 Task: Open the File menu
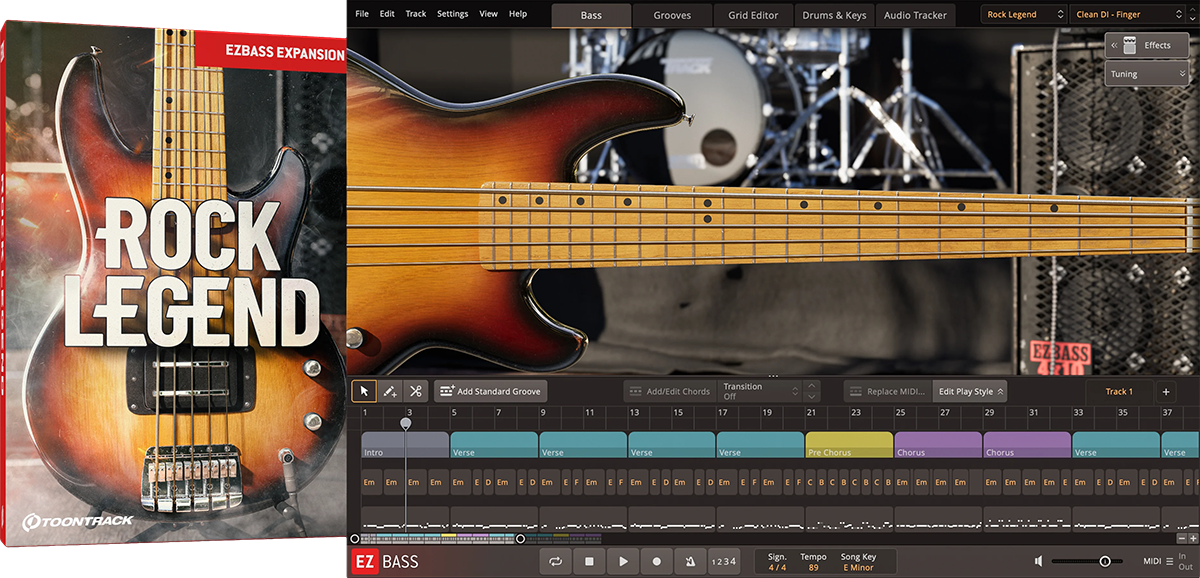tap(361, 14)
